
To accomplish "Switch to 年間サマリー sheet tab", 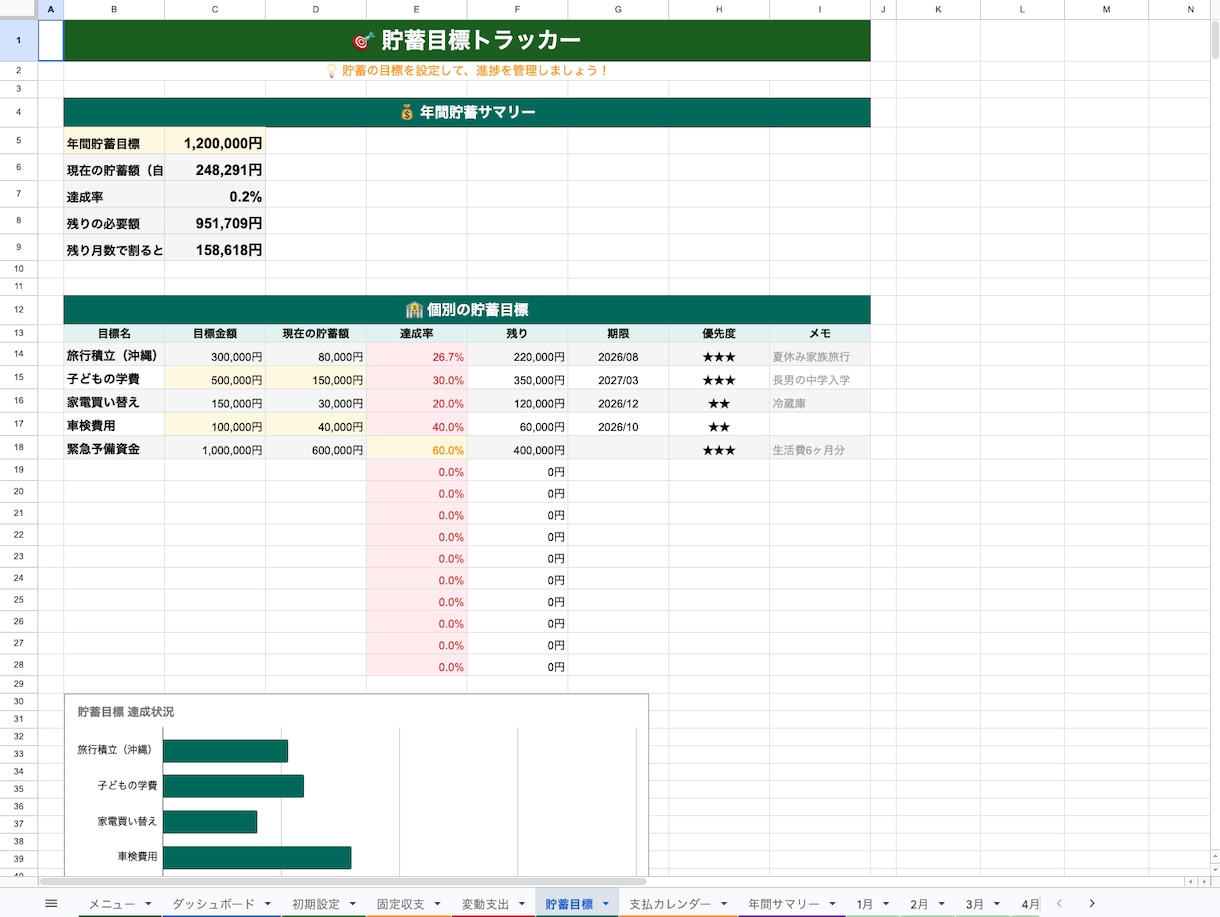I will point(784,904).
